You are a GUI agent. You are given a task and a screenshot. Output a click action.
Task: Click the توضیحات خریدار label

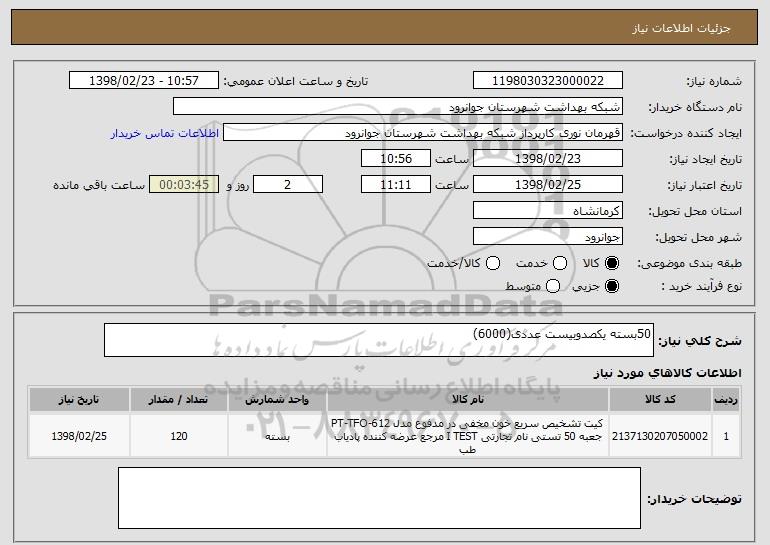click(694, 499)
